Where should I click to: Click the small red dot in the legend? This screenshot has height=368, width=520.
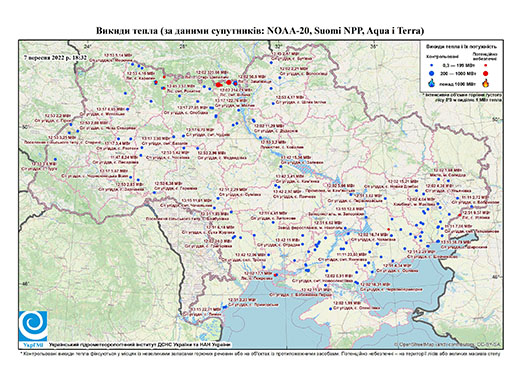[x=485, y=66]
